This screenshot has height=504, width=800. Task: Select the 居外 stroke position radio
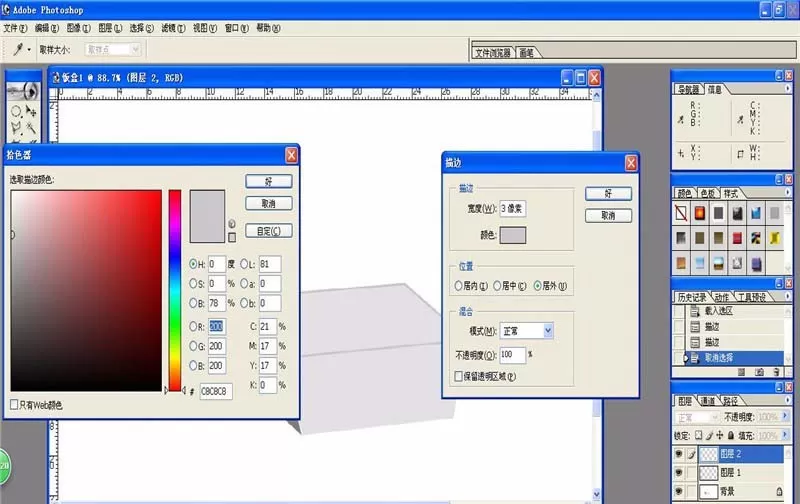(x=537, y=286)
